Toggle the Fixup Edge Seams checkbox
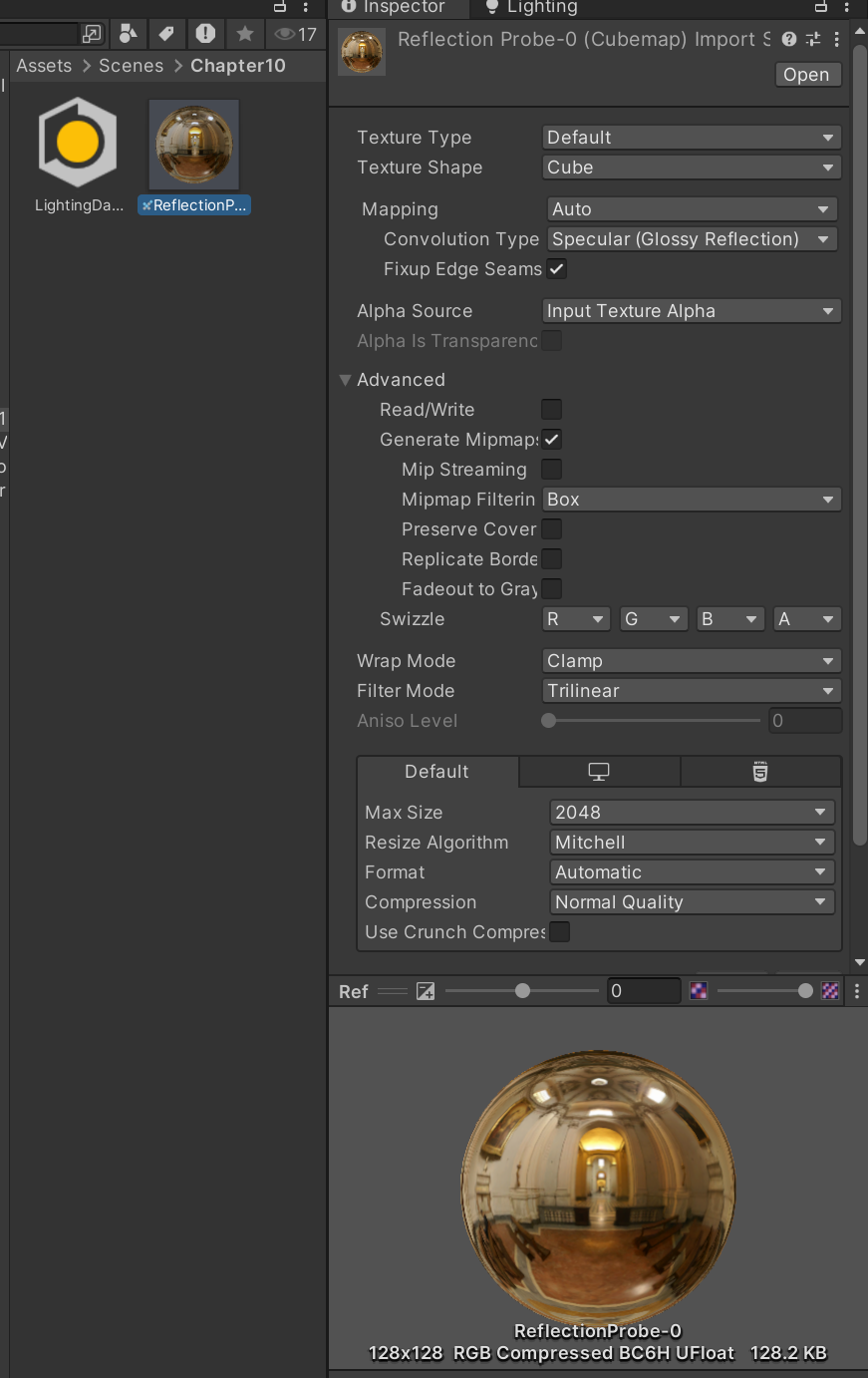The width and height of the screenshot is (868, 1378). pyautogui.click(x=557, y=269)
